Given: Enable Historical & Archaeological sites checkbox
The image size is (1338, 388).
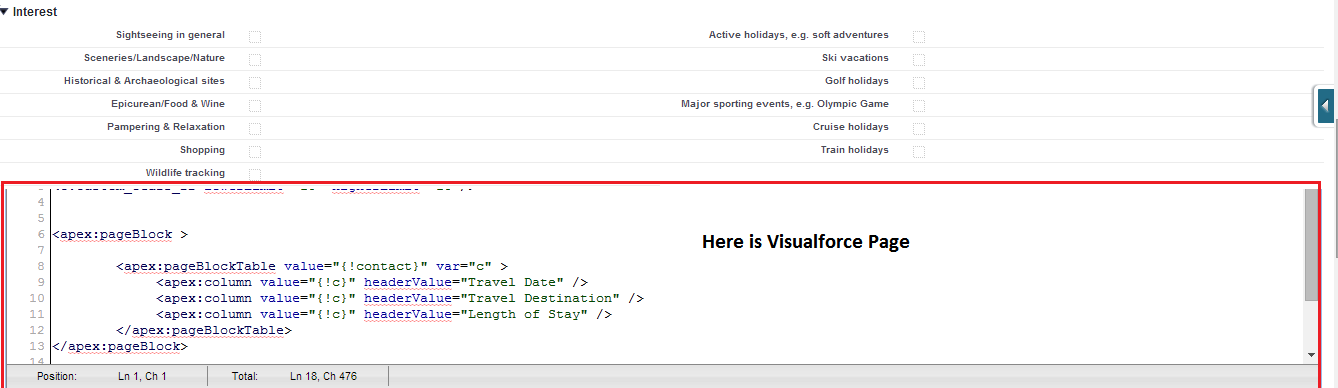Looking at the screenshot, I should coord(255,82).
